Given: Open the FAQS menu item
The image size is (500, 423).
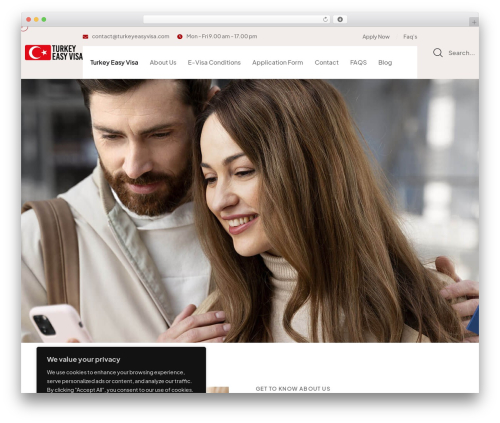Looking at the screenshot, I should point(358,63).
